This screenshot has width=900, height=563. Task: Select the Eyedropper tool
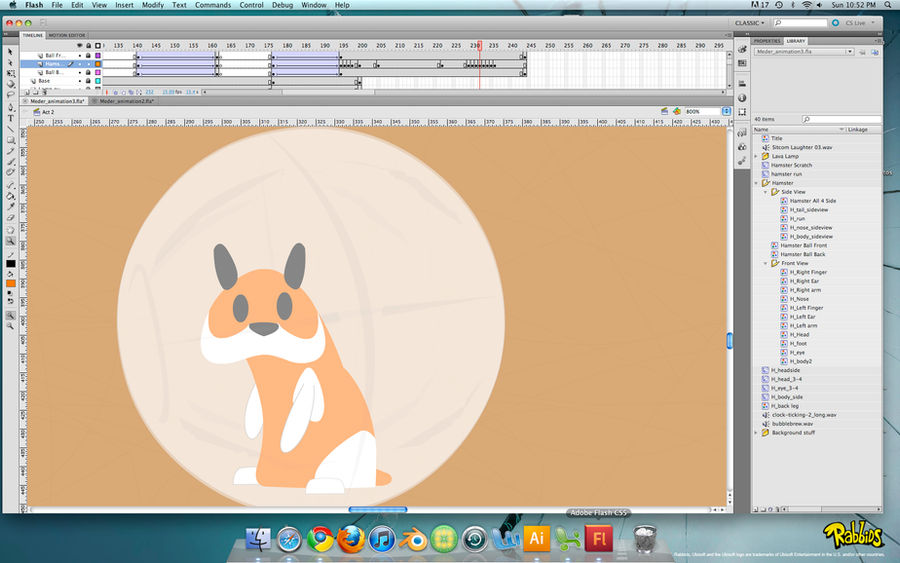point(10,207)
